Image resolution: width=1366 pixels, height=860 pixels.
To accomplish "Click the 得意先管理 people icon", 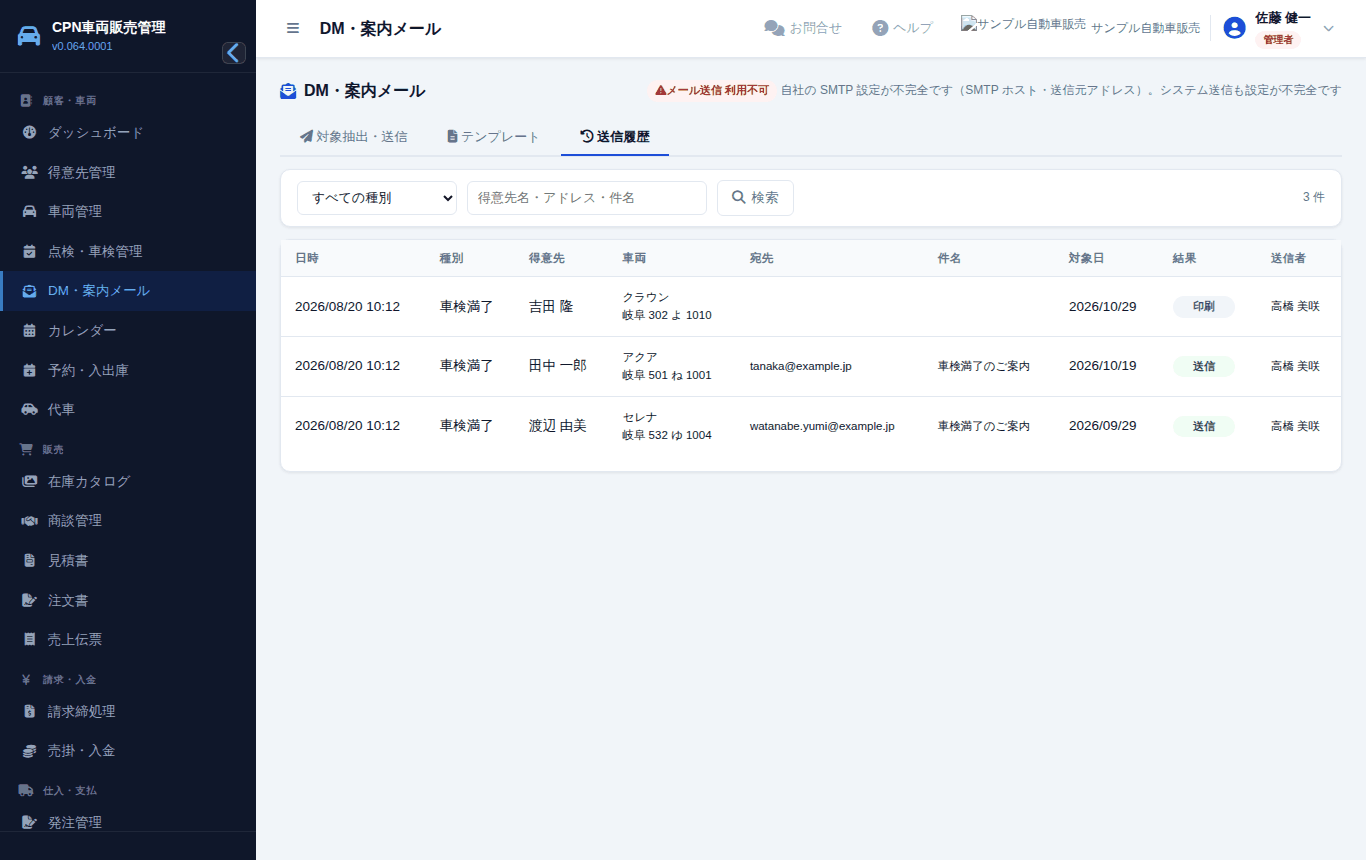I will [x=29, y=172].
